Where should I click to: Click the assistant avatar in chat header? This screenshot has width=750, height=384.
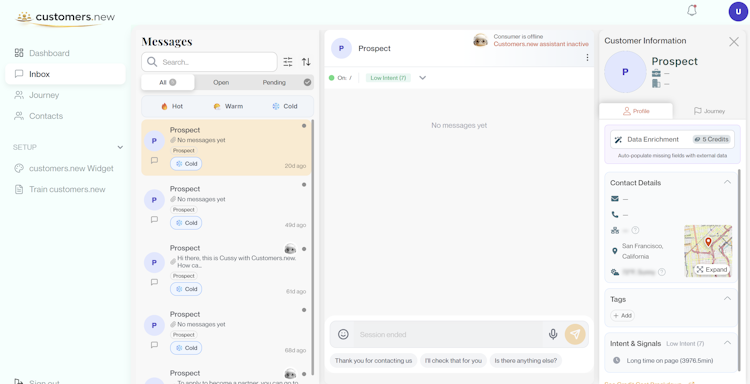(x=480, y=40)
